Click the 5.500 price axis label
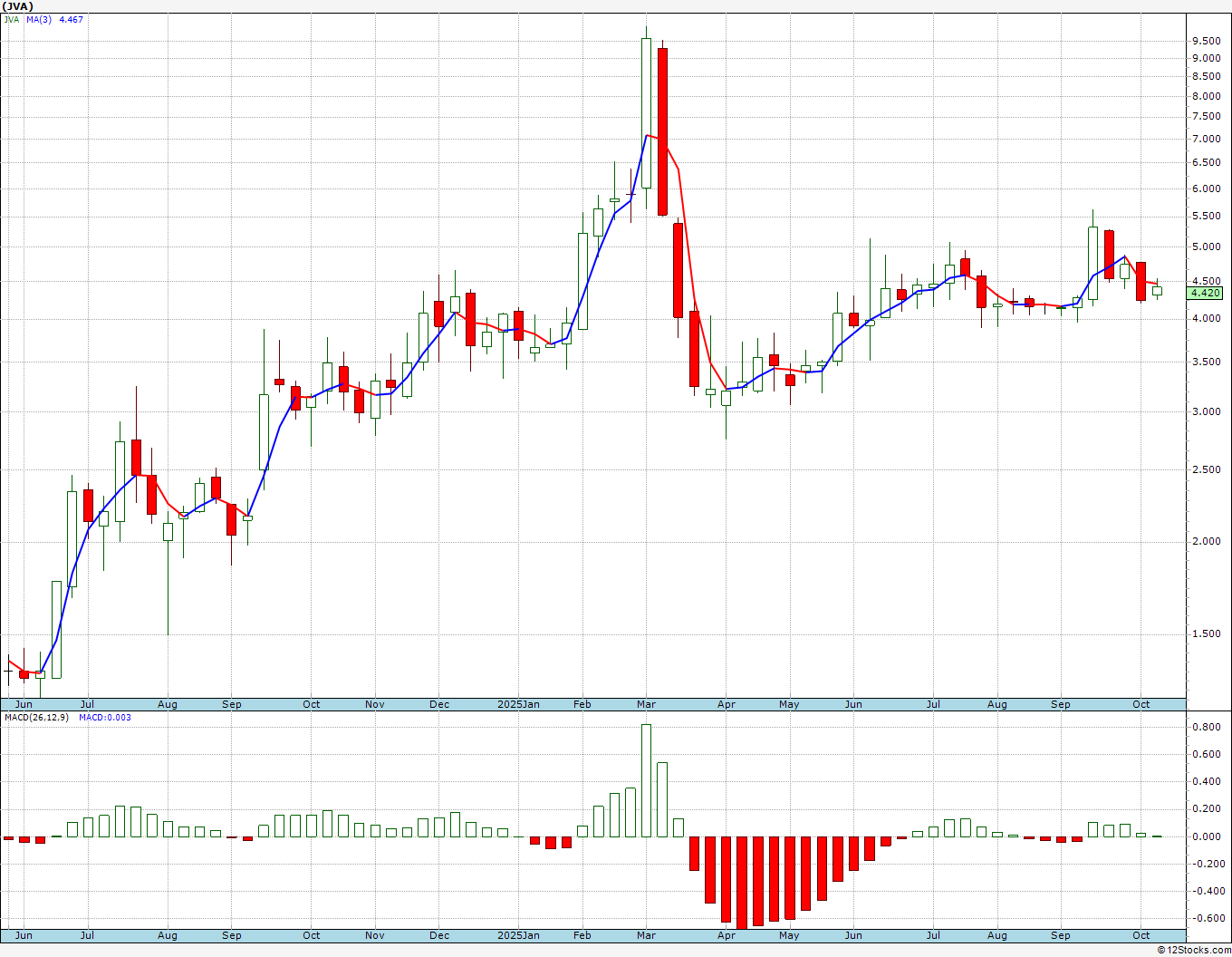Screen dimensions: 1232x957 pos(1206,216)
